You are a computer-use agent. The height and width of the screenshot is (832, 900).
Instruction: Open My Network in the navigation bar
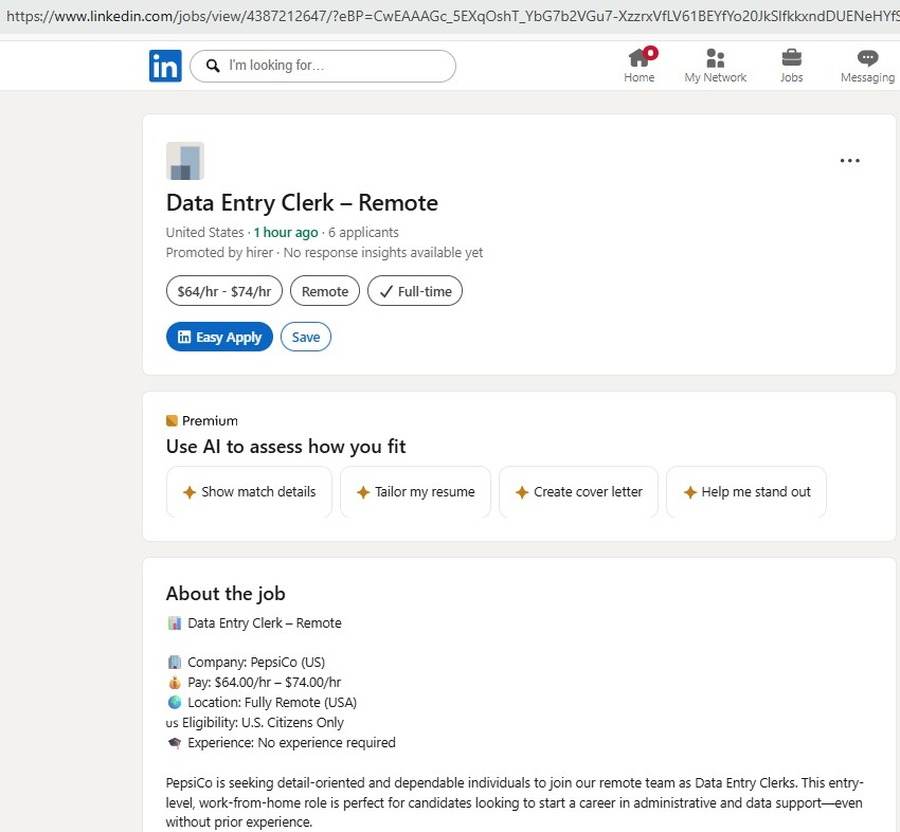click(715, 65)
